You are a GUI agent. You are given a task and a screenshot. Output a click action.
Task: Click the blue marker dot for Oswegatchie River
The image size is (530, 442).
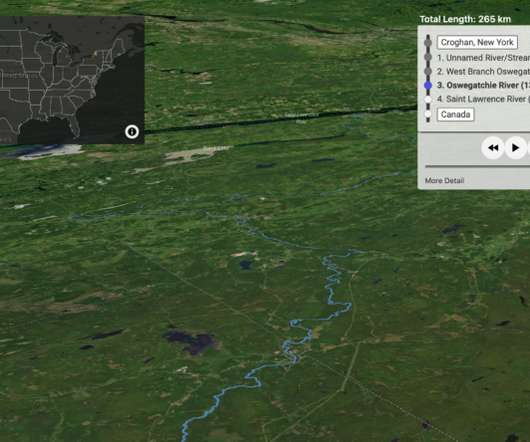428,85
